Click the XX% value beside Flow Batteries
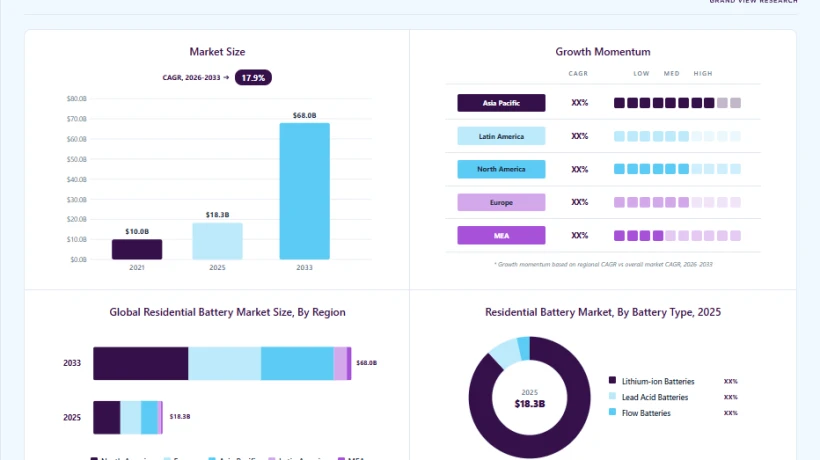The height and width of the screenshot is (460, 820). click(731, 413)
